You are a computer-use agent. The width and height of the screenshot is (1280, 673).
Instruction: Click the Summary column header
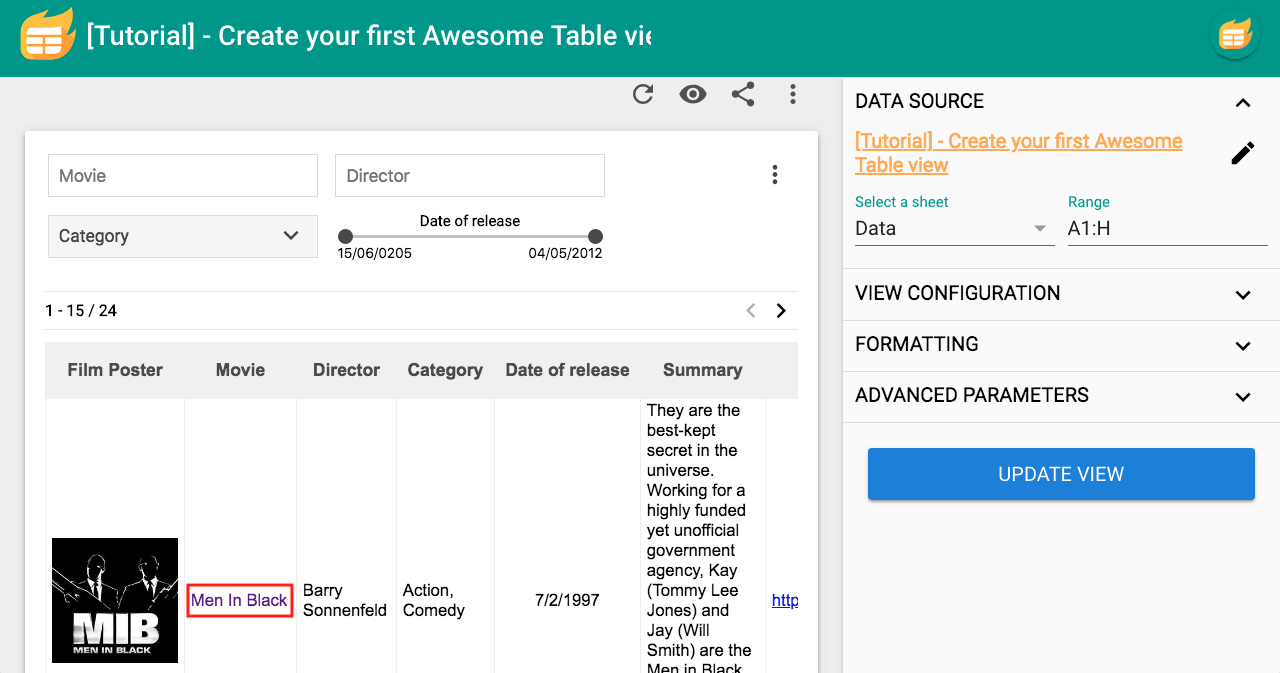pos(702,370)
